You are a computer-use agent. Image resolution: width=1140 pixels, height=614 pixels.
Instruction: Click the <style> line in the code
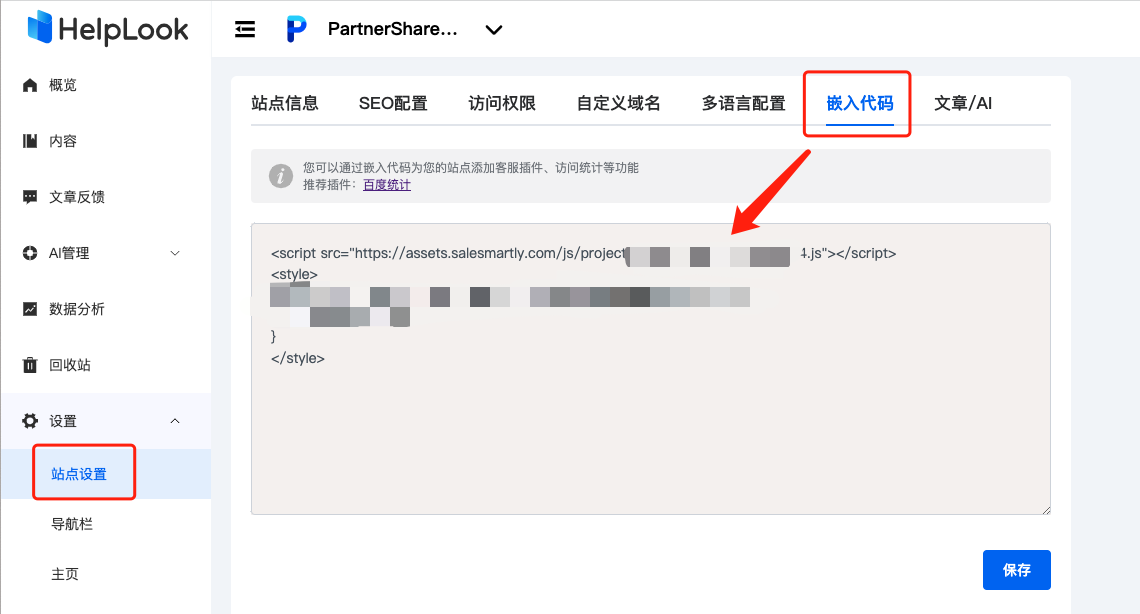294,274
